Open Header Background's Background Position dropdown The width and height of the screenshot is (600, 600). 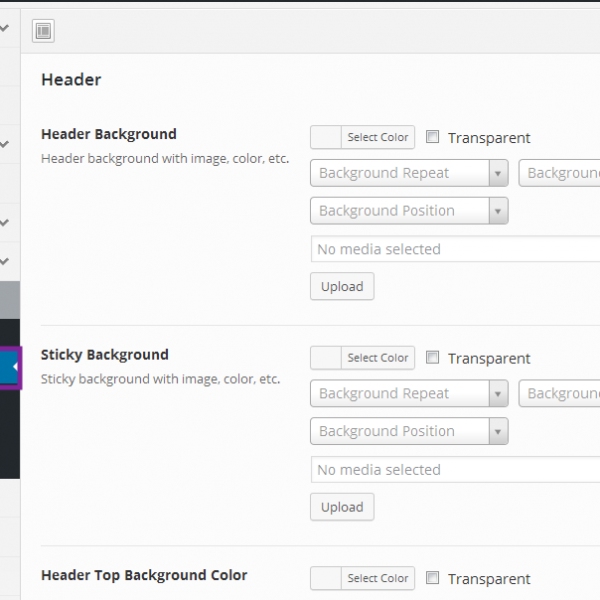coord(409,211)
